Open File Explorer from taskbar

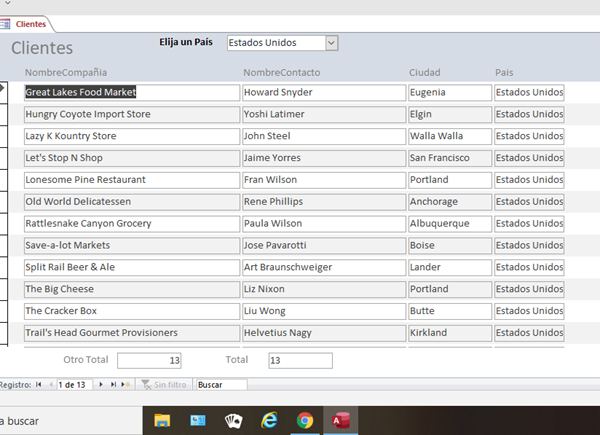tap(162, 421)
